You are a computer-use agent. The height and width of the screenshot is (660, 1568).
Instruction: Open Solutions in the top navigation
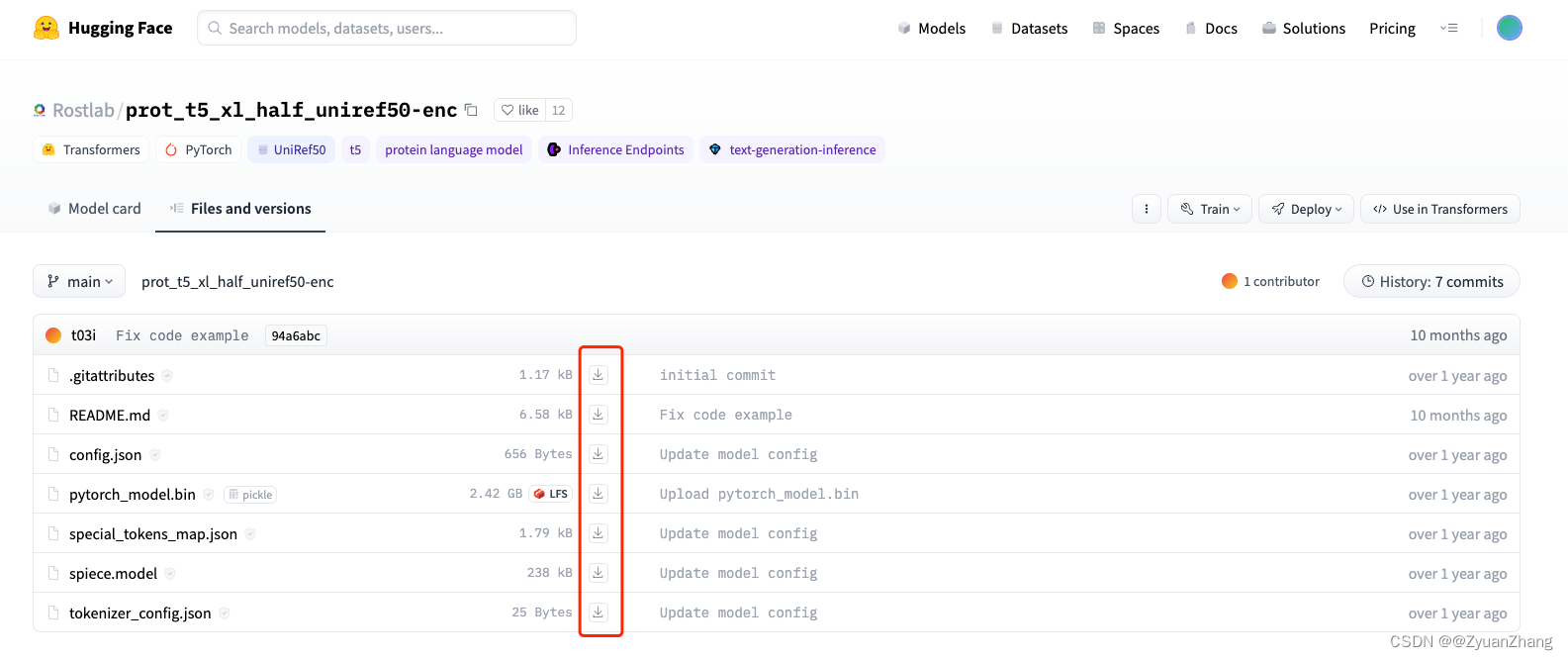(1304, 28)
